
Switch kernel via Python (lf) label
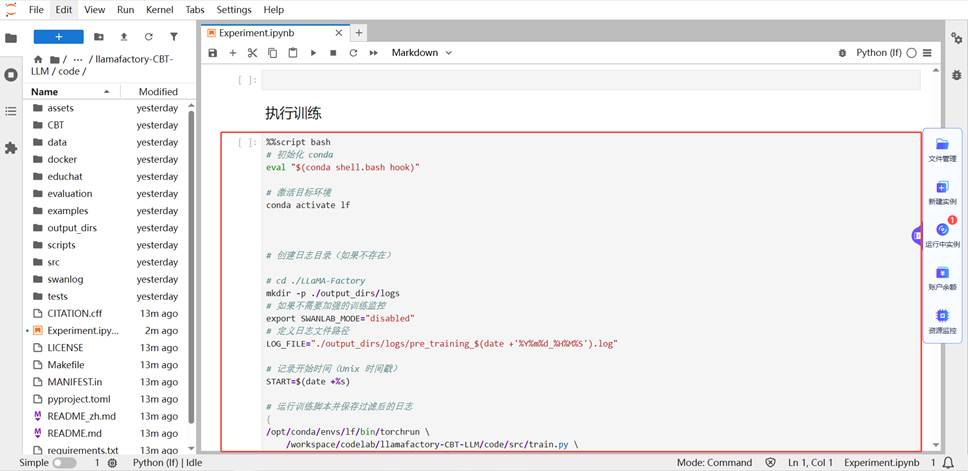point(878,53)
